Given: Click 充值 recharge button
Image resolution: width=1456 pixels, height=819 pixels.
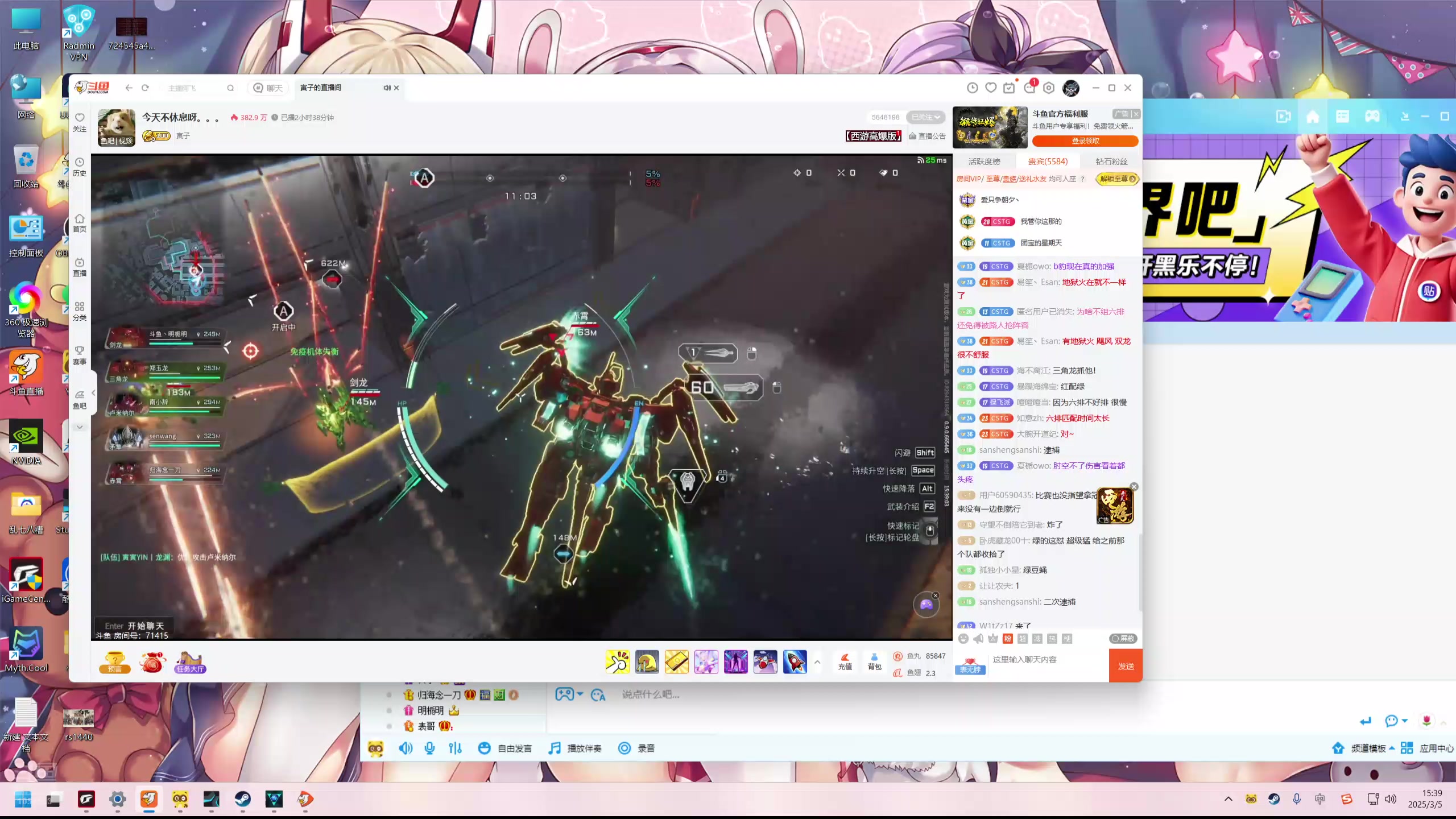Looking at the screenshot, I should pos(845,661).
